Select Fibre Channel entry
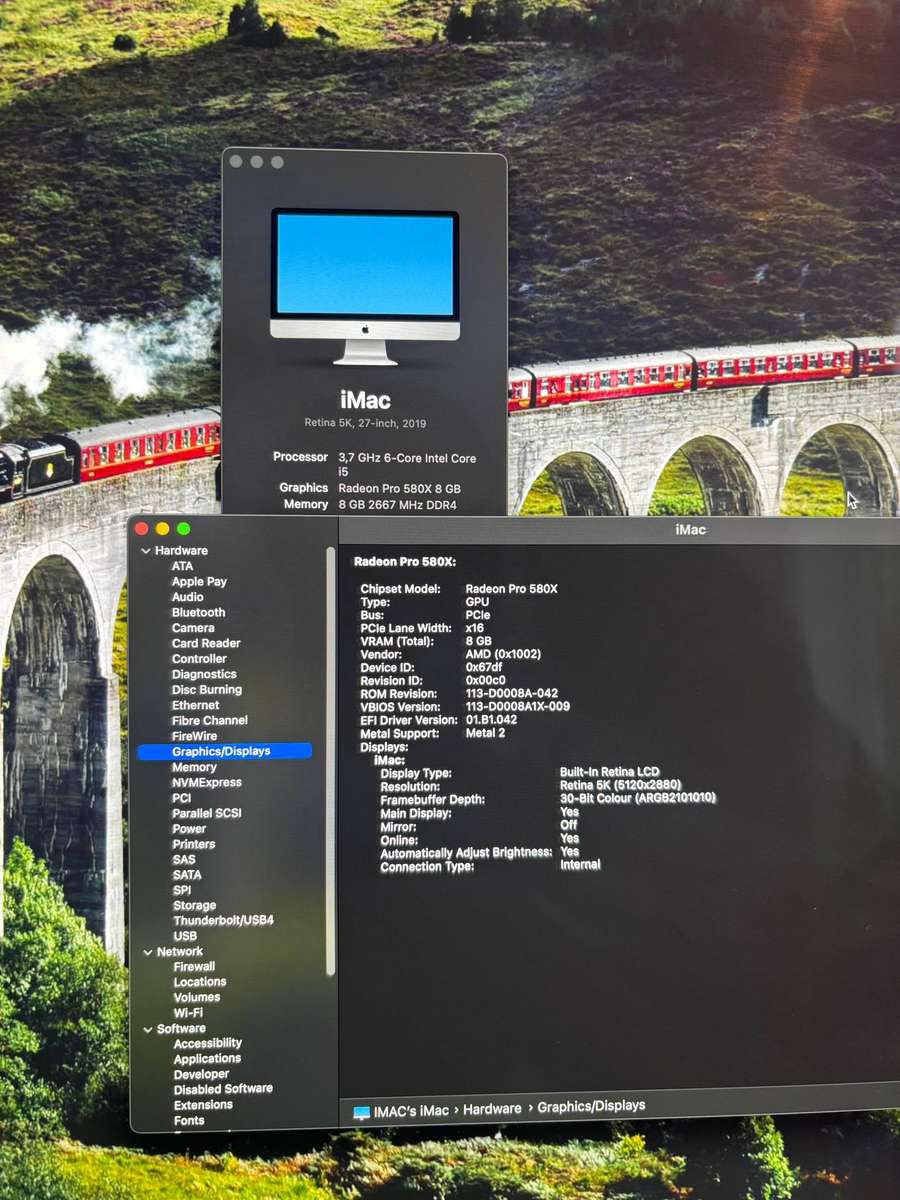The width and height of the screenshot is (900, 1200). tap(210, 720)
